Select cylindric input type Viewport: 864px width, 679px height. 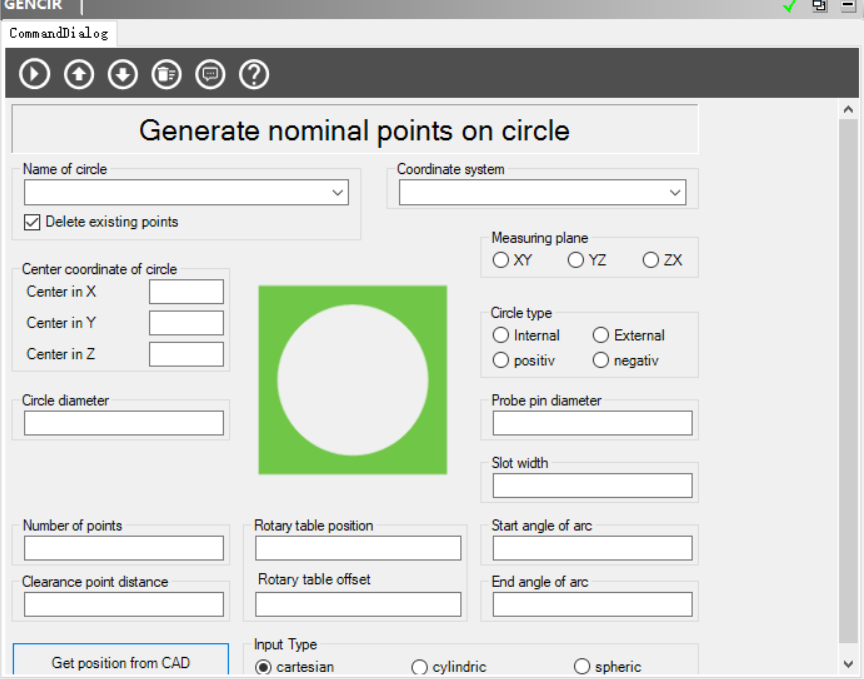point(420,667)
